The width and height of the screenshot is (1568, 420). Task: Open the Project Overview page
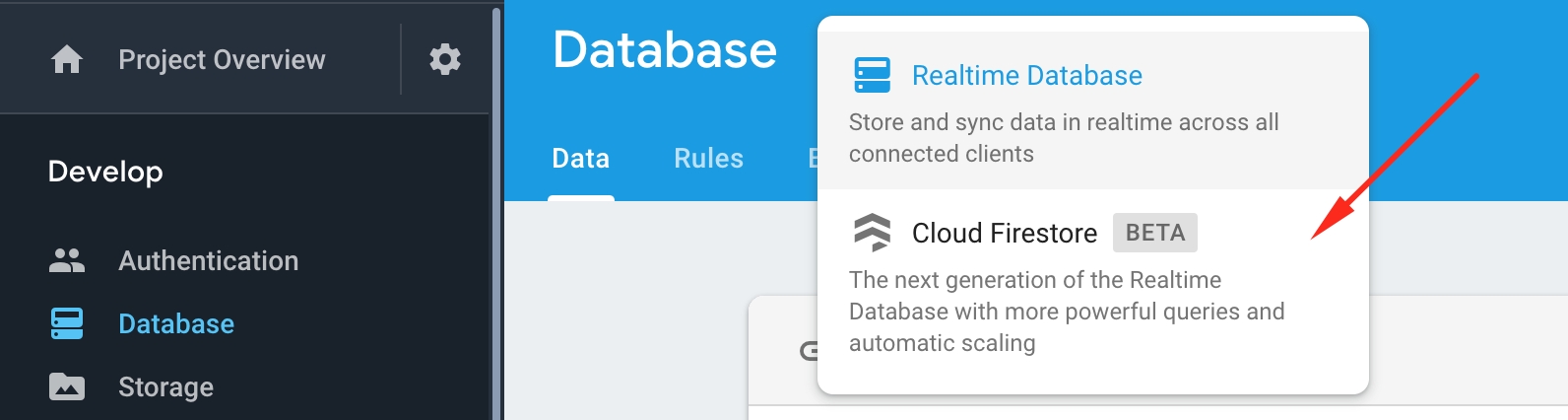click(222, 60)
